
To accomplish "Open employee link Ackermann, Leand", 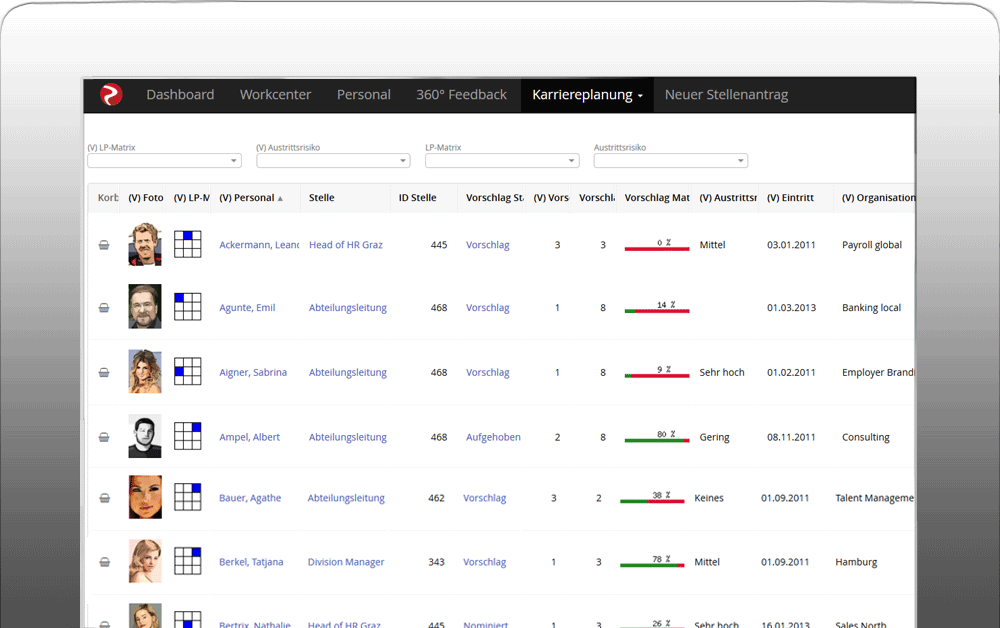I will 259,245.
